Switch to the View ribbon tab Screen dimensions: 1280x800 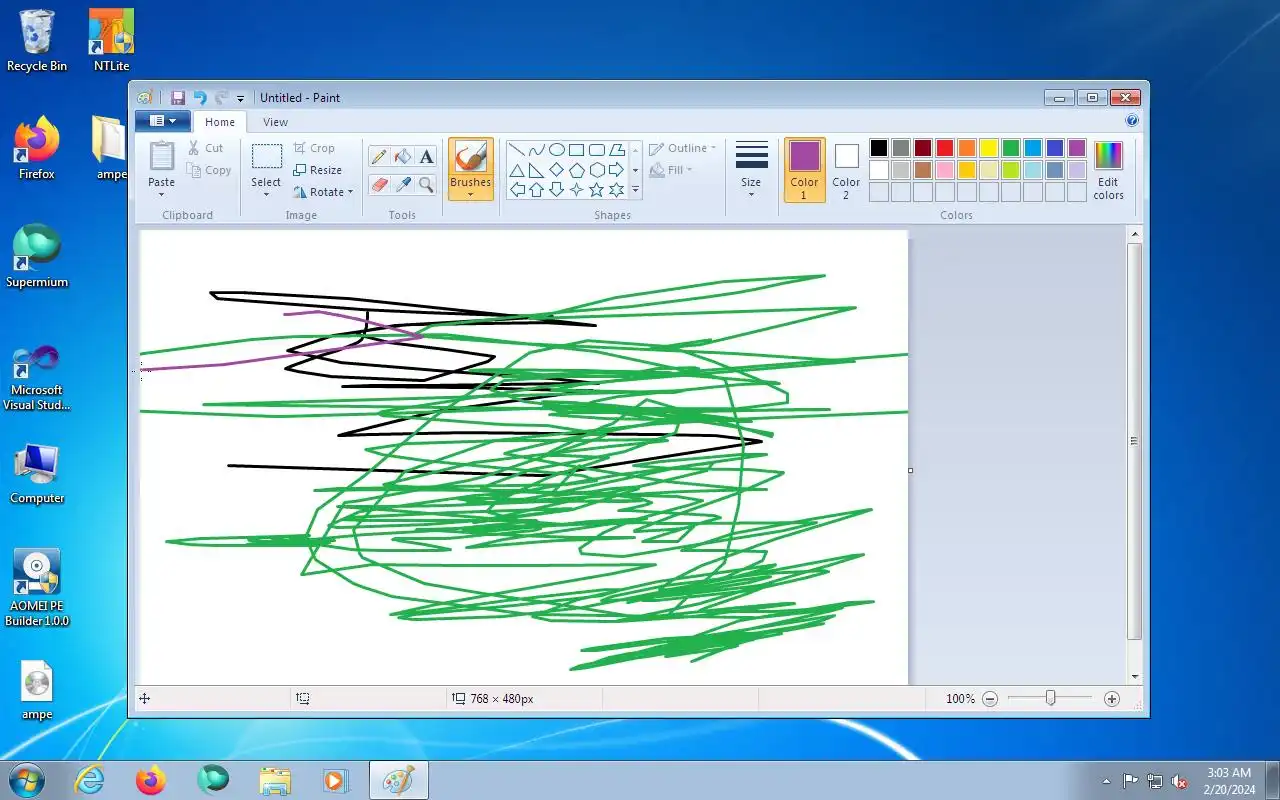(275, 122)
